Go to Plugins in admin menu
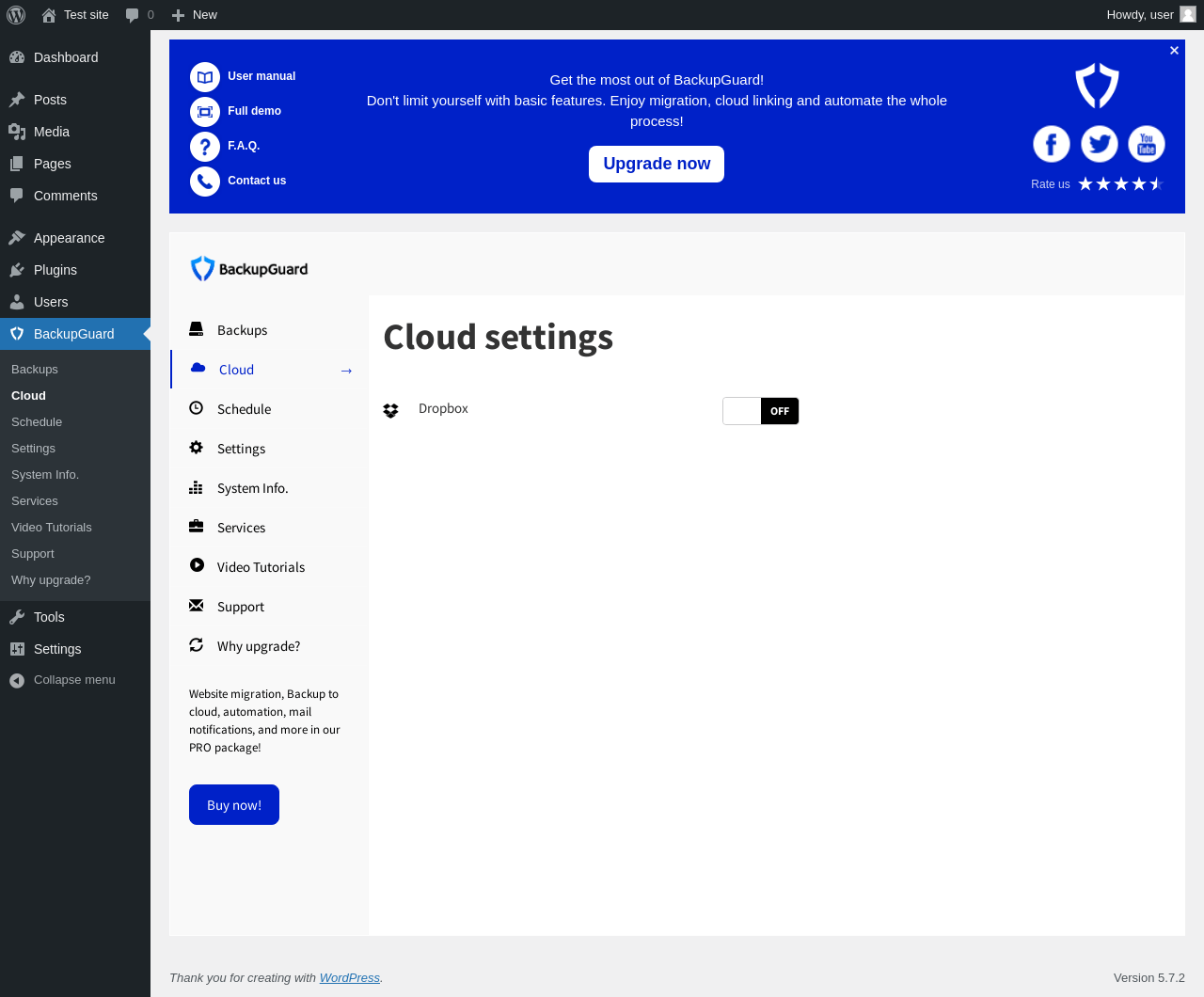 (75, 270)
